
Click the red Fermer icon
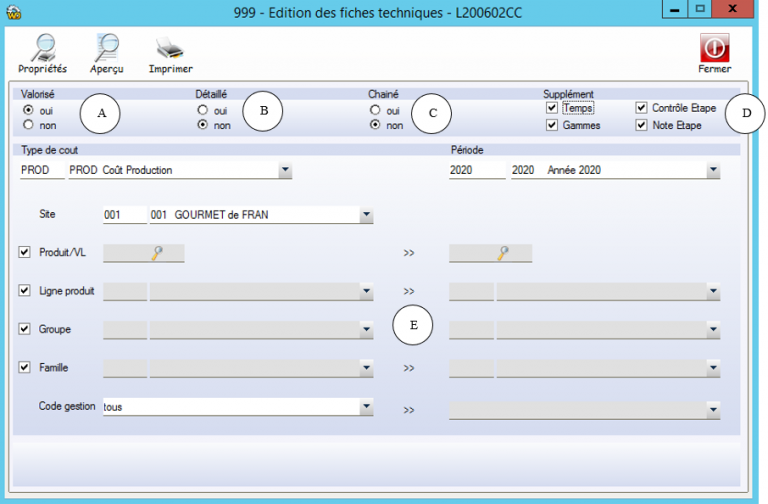pyautogui.click(x=714, y=47)
